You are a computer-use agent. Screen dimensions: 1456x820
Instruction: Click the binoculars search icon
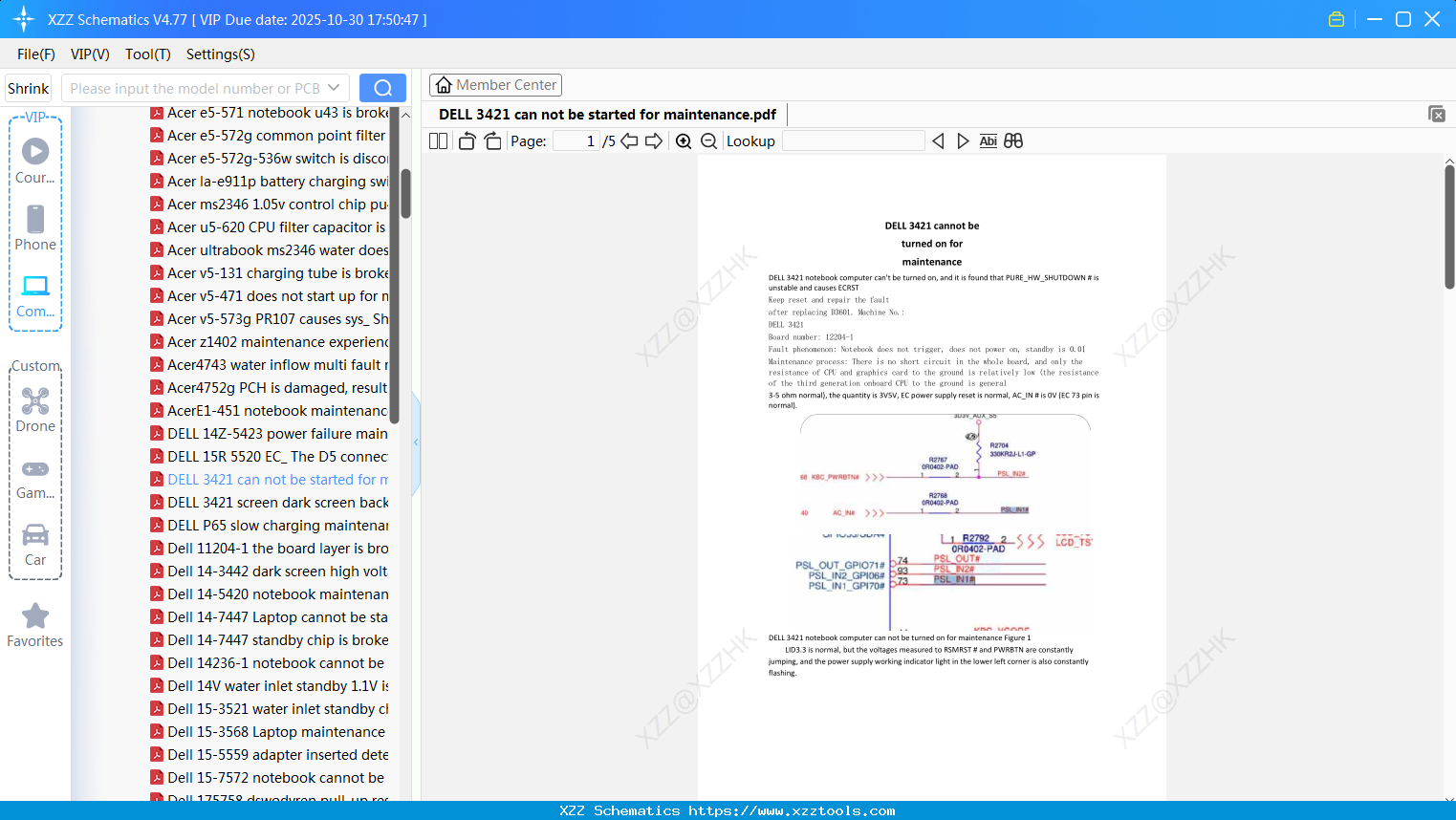point(1013,141)
